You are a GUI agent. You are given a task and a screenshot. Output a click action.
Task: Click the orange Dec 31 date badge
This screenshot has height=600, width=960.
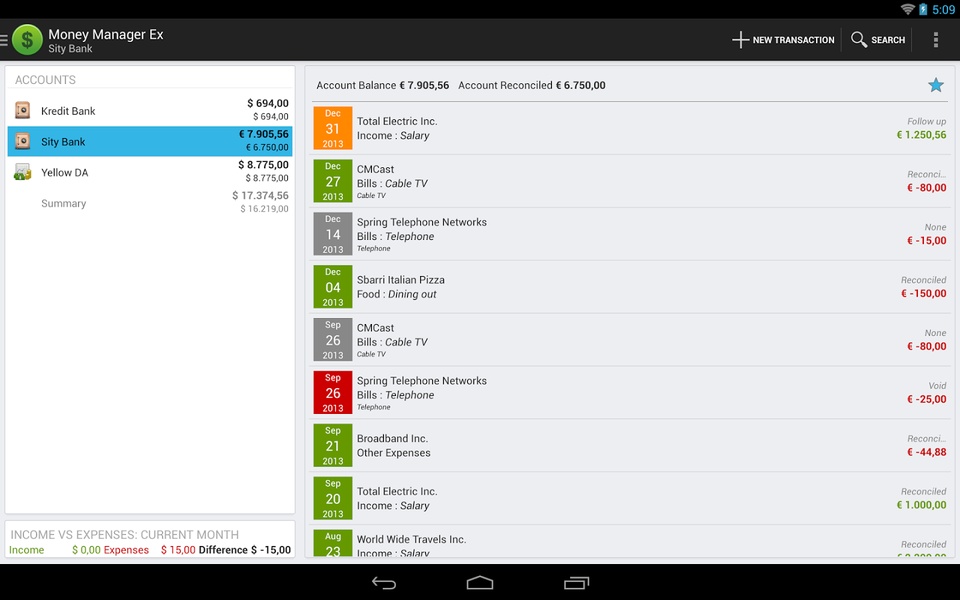[332, 128]
